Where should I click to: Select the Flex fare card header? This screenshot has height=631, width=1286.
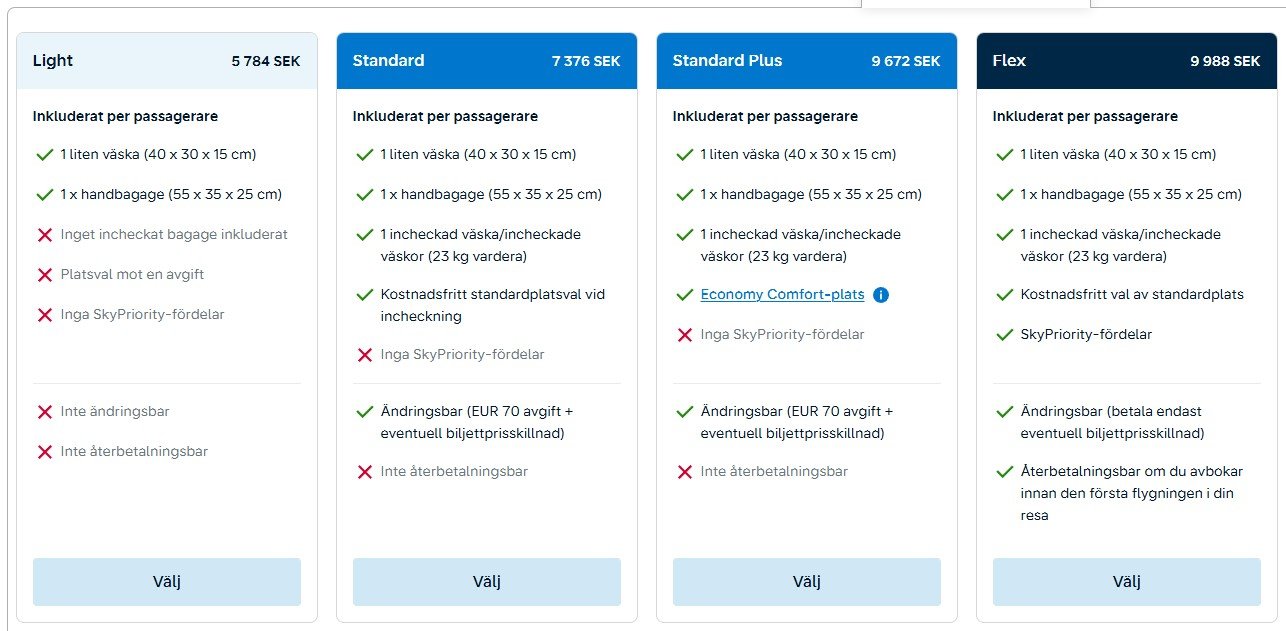coord(1126,60)
